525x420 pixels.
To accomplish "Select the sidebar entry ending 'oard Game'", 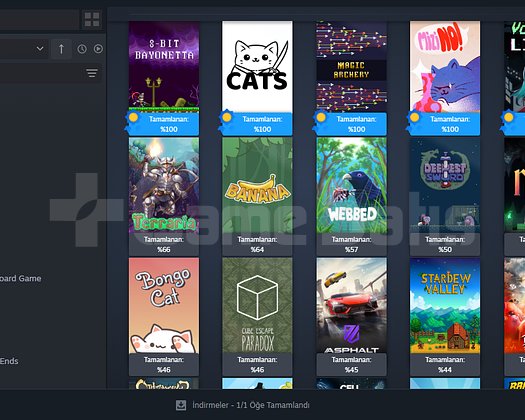I will (x=21, y=278).
